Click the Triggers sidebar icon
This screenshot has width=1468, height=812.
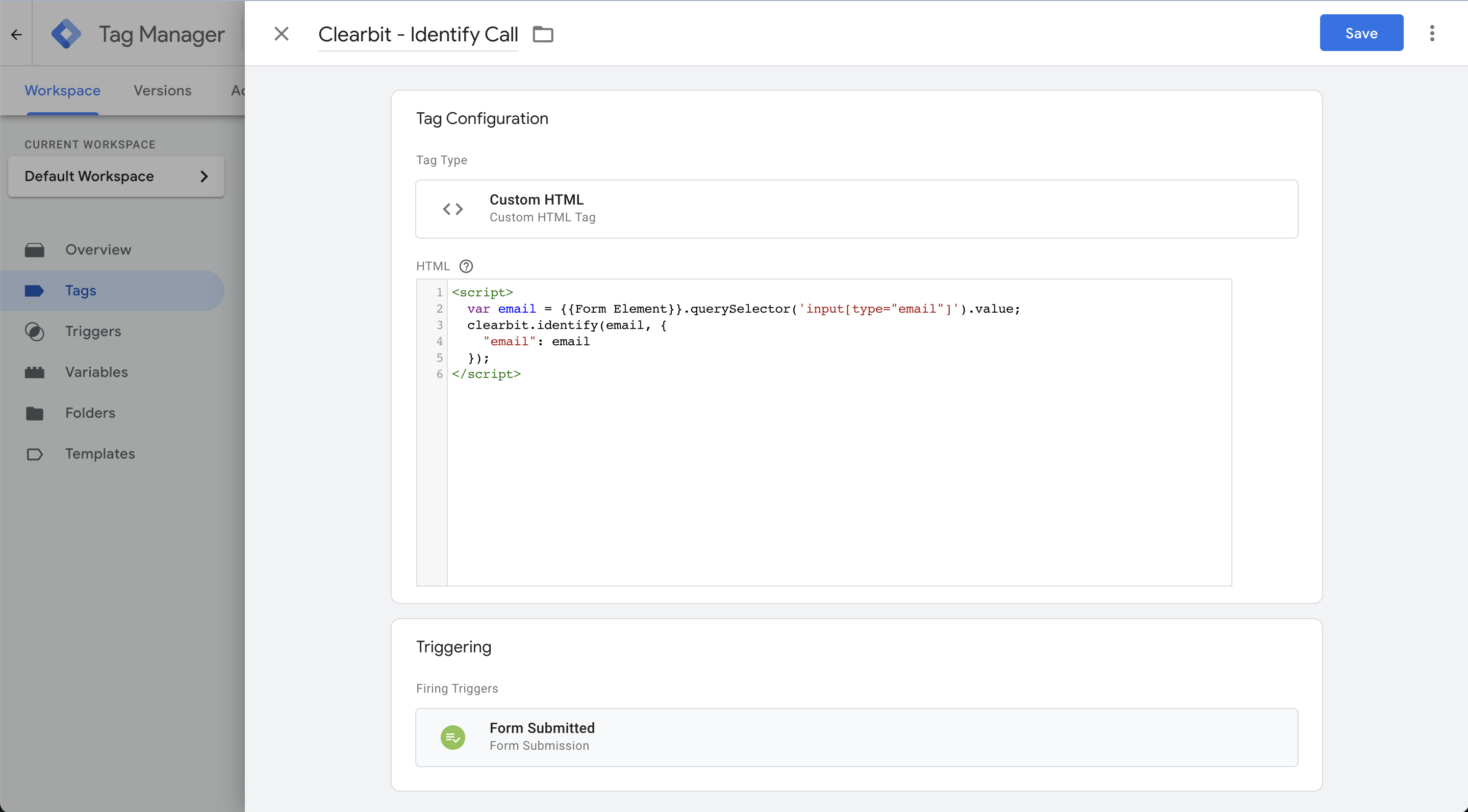click(34, 332)
